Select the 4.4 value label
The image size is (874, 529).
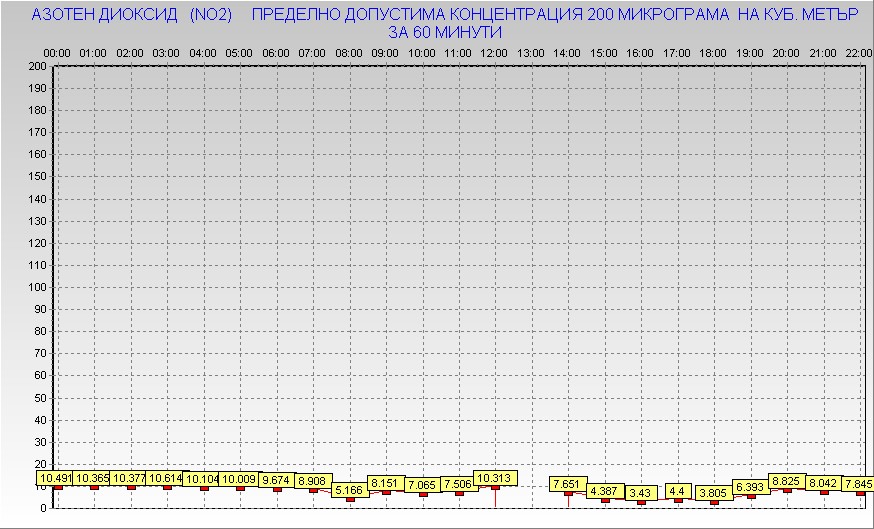[677, 491]
